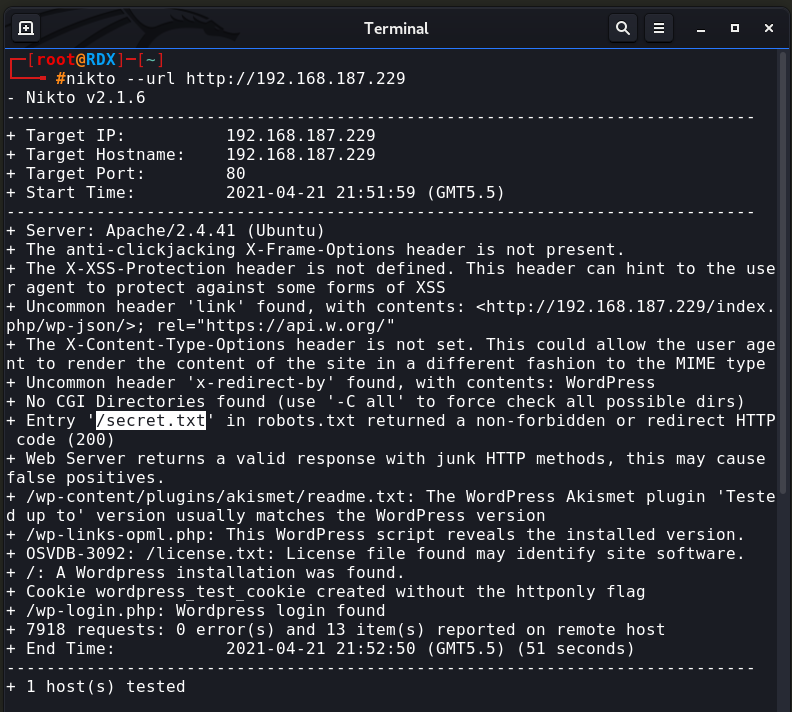This screenshot has height=712, width=792.
Task: Click the '7918 requests' summary line
Action: click(336, 630)
